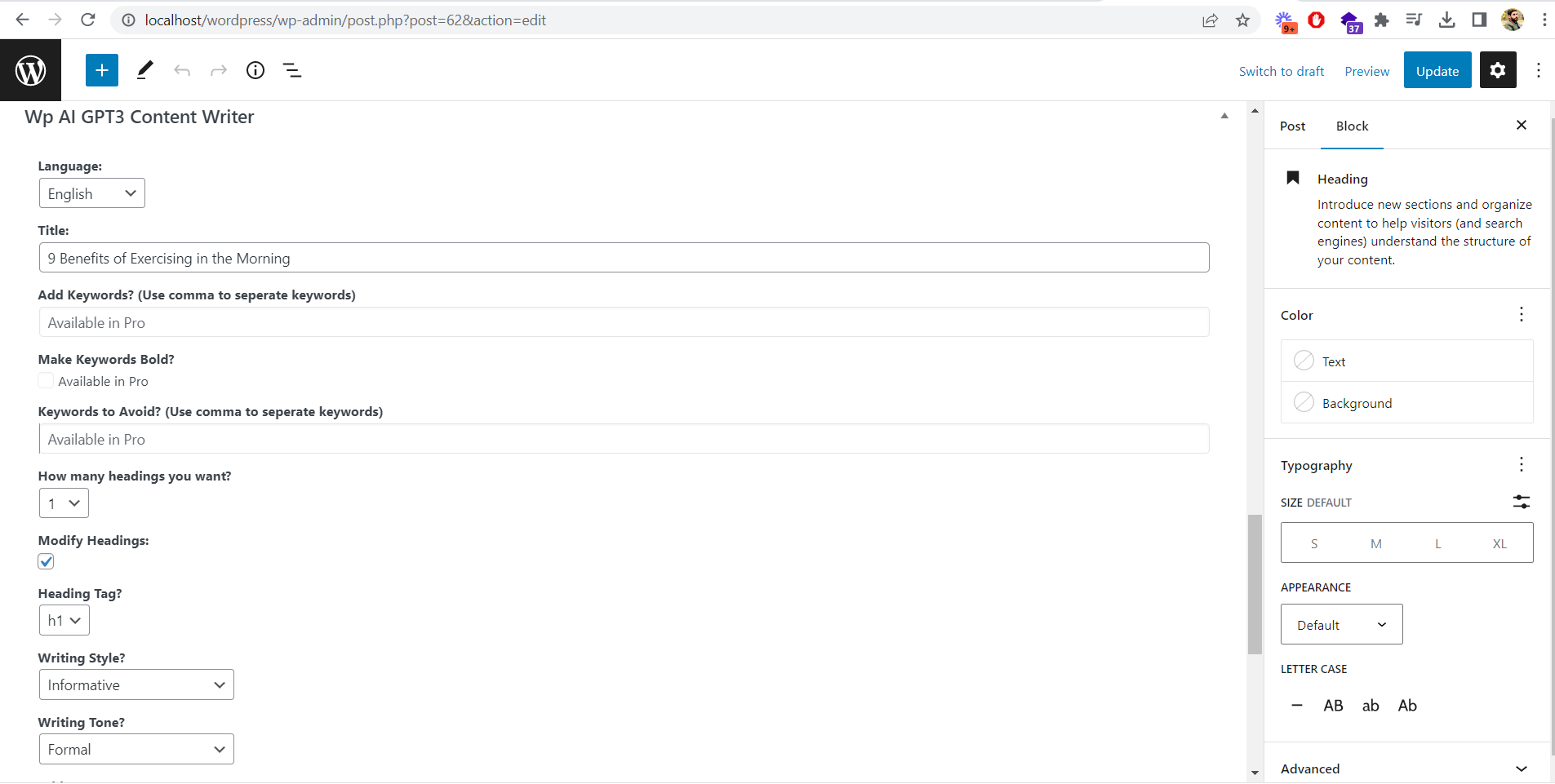The height and width of the screenshot is (784, 1555).
Task: Set custom font size sliders icon
Action: (x=1522, y=502)
